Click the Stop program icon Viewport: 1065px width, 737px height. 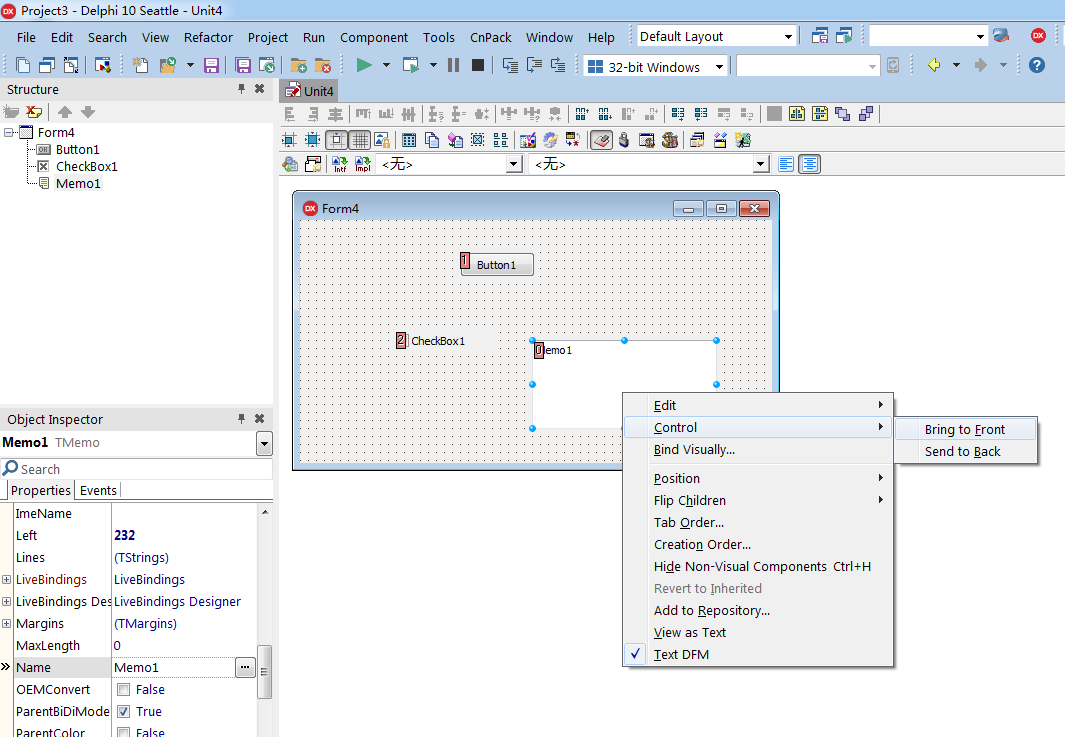[477, 65]
